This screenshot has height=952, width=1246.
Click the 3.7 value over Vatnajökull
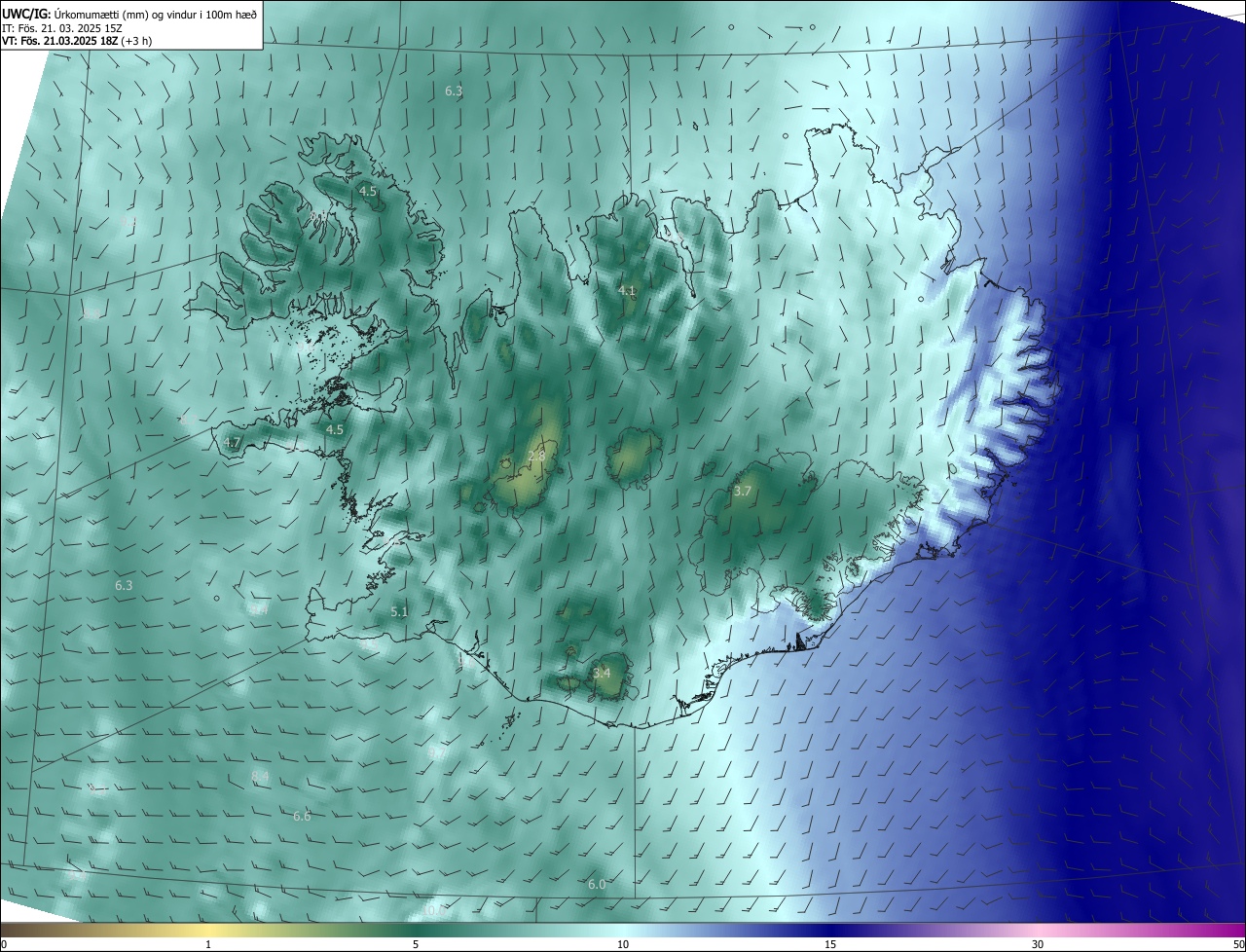[x=742, y=492]
